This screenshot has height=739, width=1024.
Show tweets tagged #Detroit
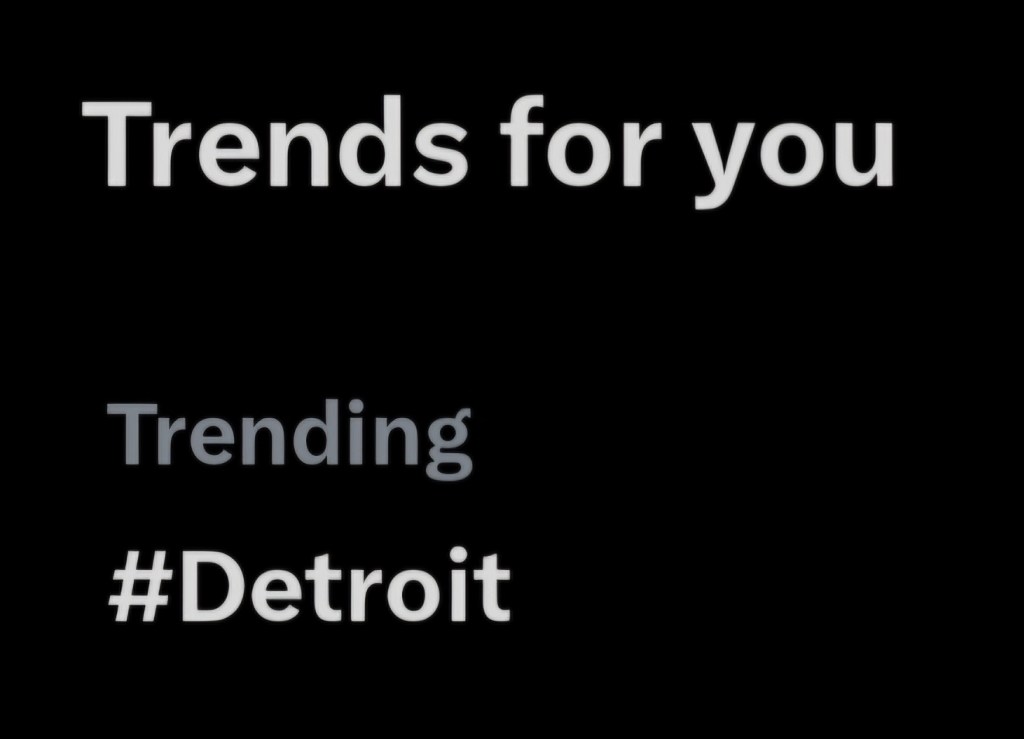click(x=308, y=586)
